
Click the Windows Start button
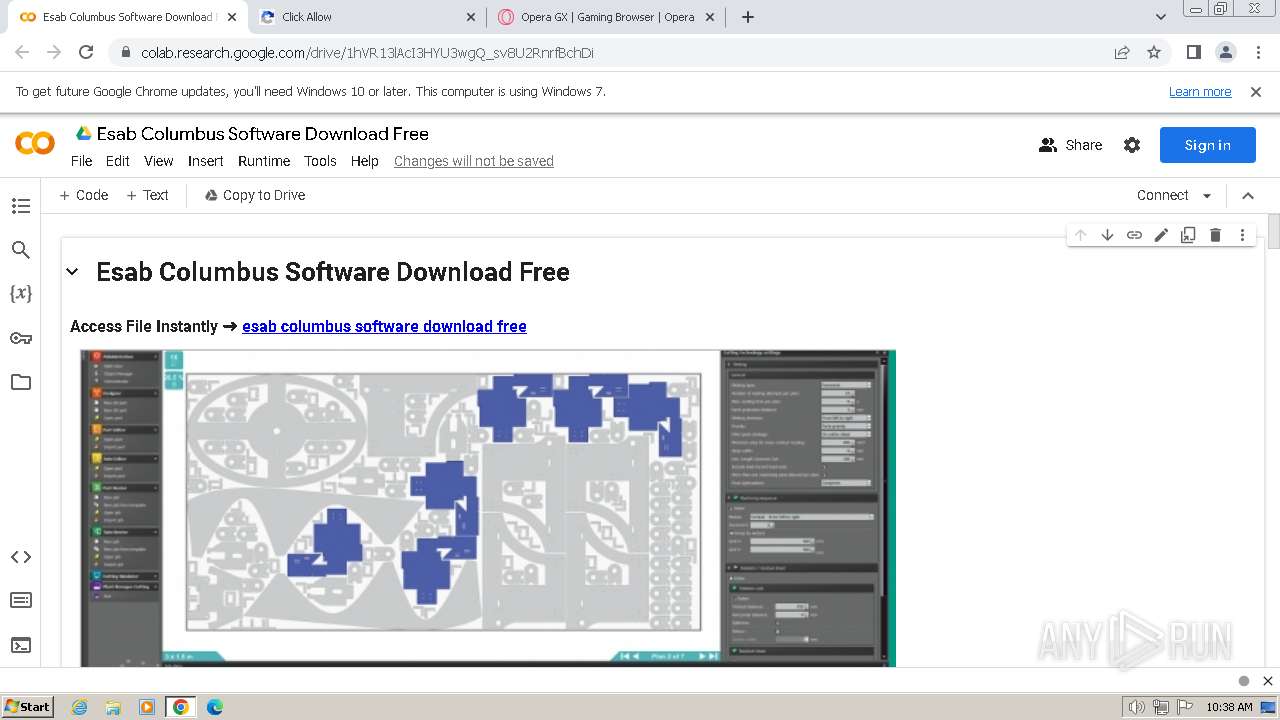27,707
